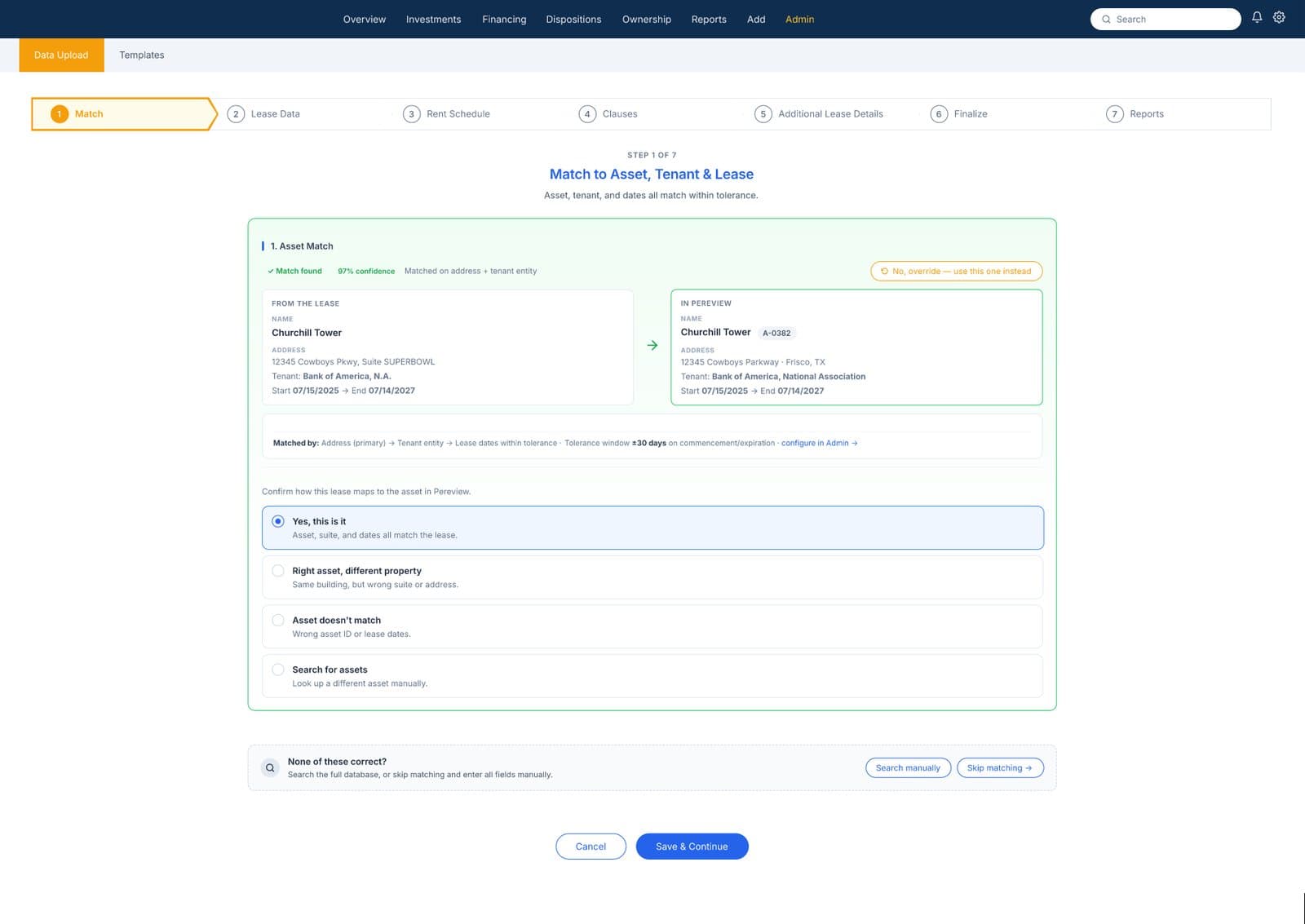Click the '97% confidence' label

366,272
